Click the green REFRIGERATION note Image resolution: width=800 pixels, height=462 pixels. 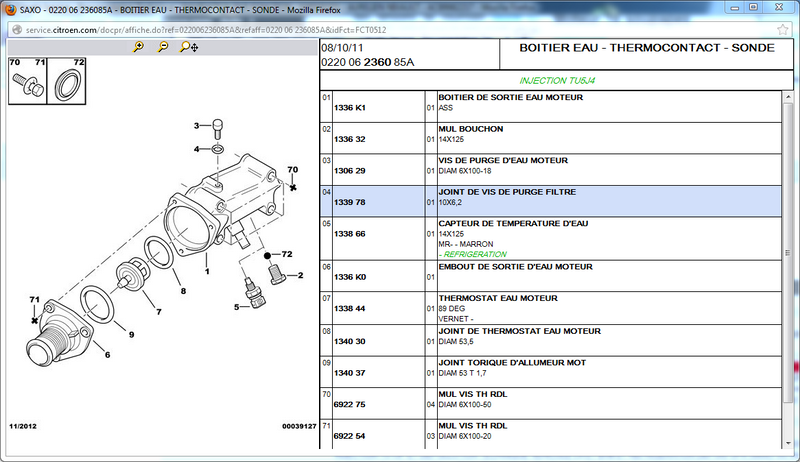[473, 254]
